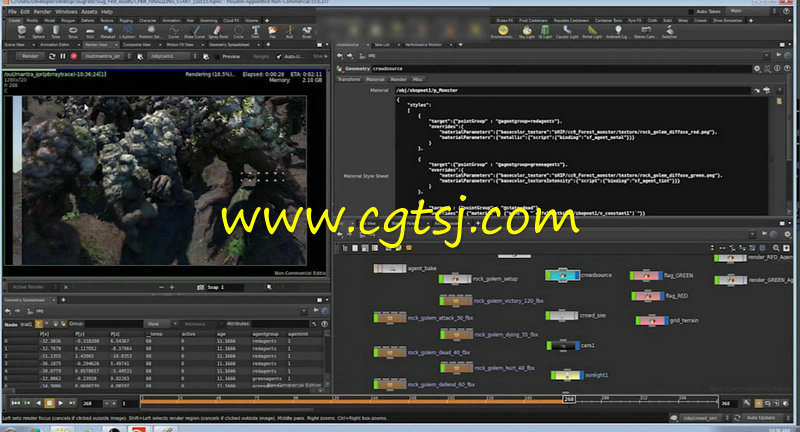Select the Grid shelf tool
Viewport: 800px width, 432px height.
tap(90, 32)
